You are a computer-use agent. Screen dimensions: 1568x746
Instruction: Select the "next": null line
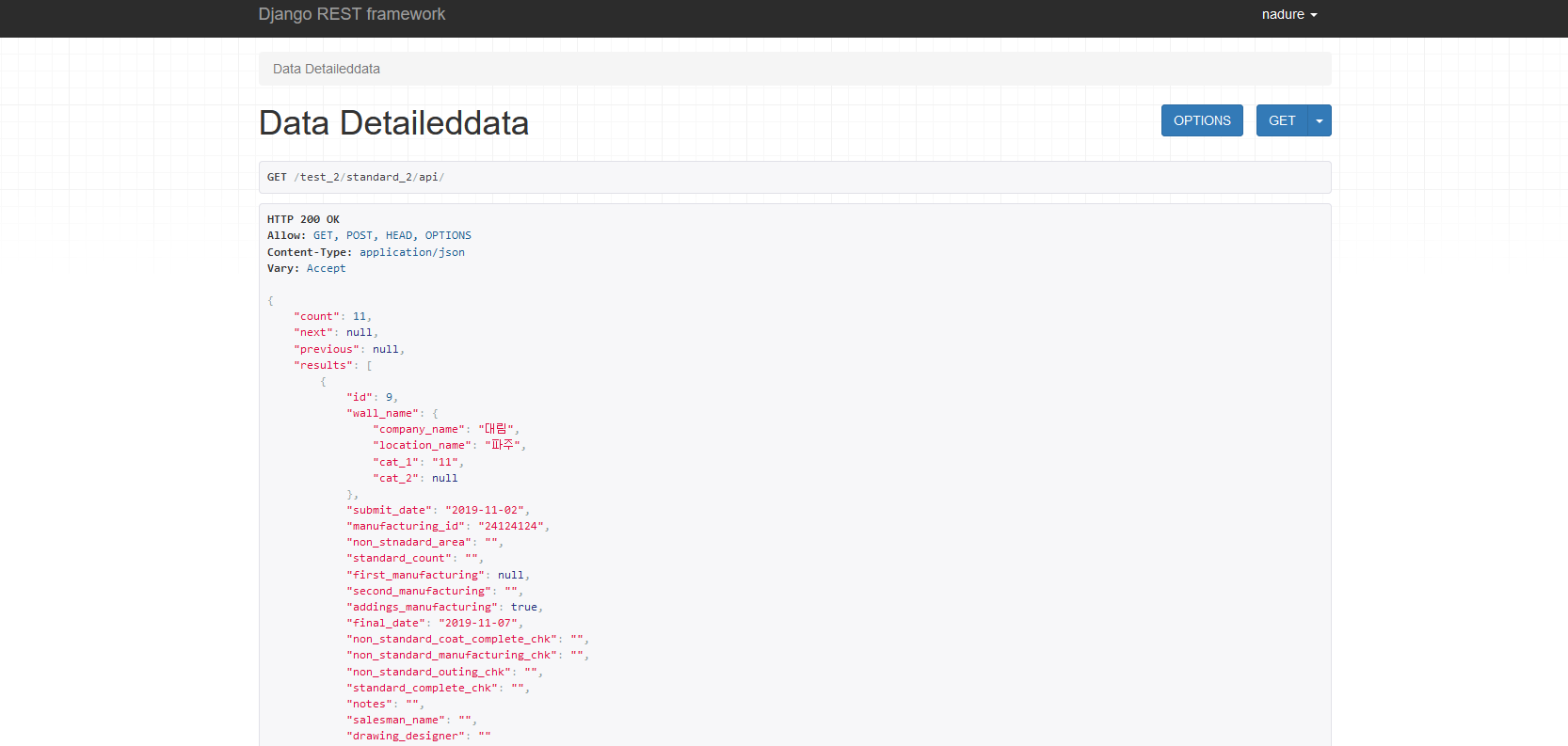pyautogui.click(x=336, y=332)
